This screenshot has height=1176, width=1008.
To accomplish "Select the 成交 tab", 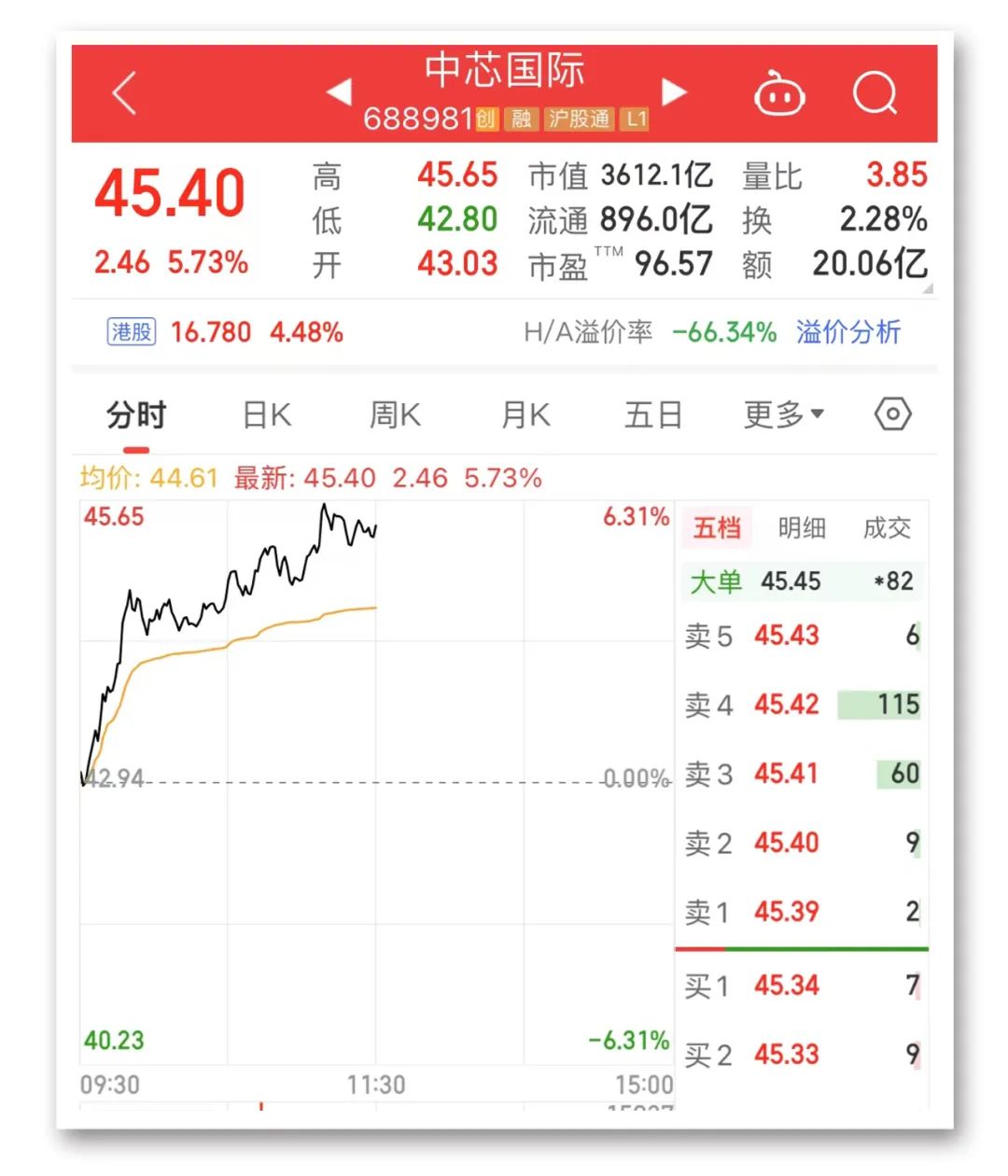I will coord(886,528).
